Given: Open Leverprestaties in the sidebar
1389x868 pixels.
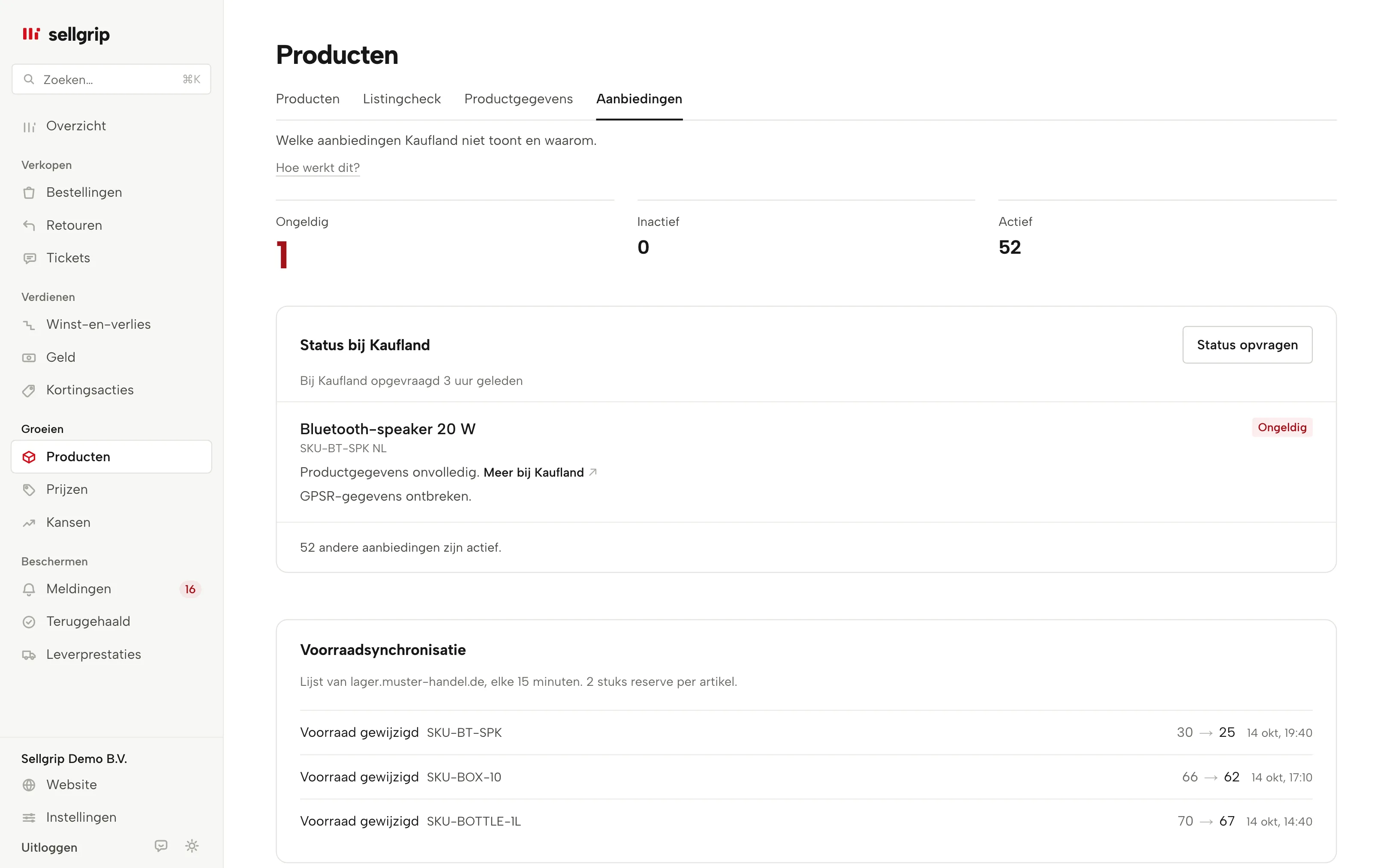Looking at the screenshot, I should [111, 655].
